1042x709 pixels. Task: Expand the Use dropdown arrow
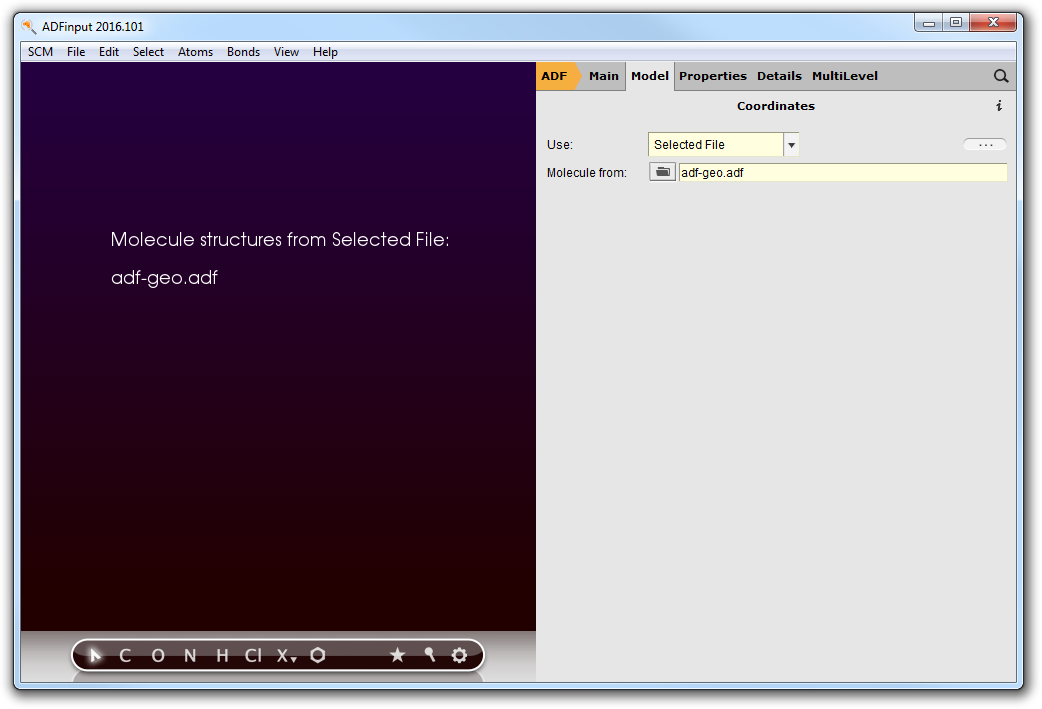pos(791,145)
